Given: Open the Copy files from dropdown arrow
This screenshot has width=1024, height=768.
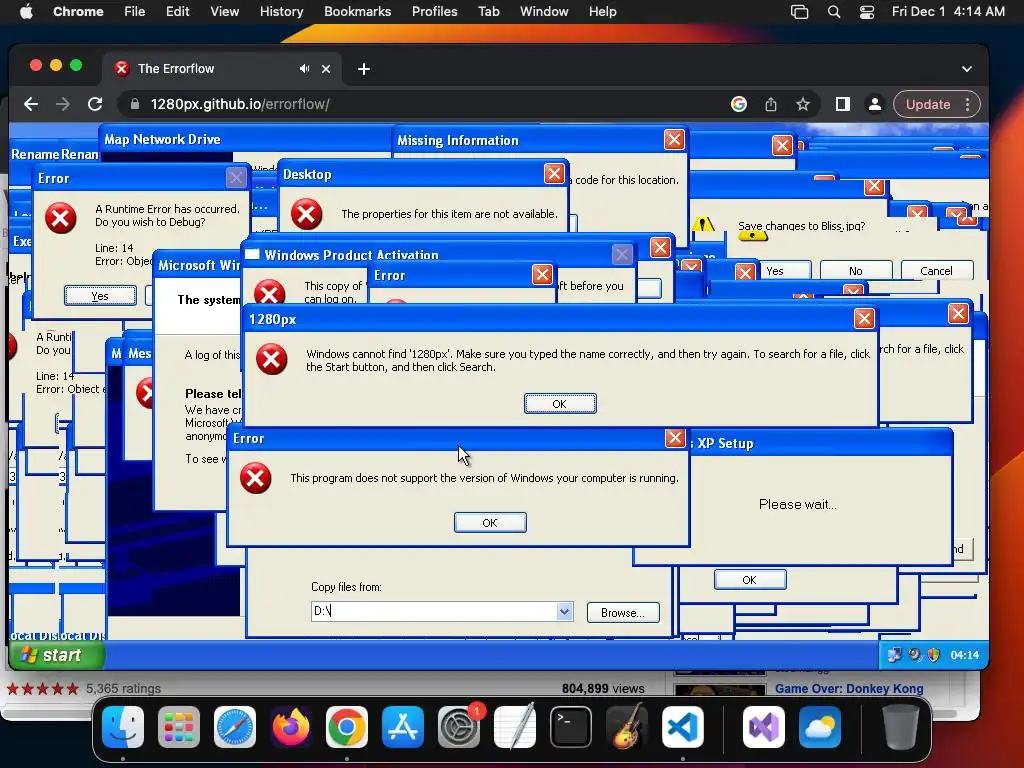Looking at the screenshot, I should point(564,611).
